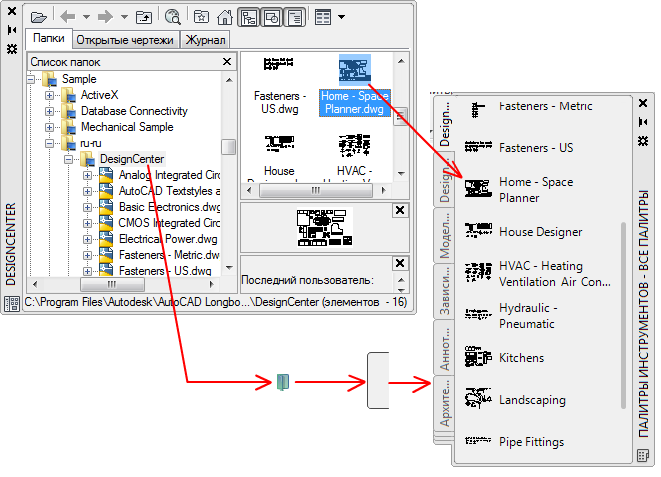This screenshot has width=661, height=477.
Task: Click the tool palette vertical scrollbar
Action: click(x=623, y=315)
